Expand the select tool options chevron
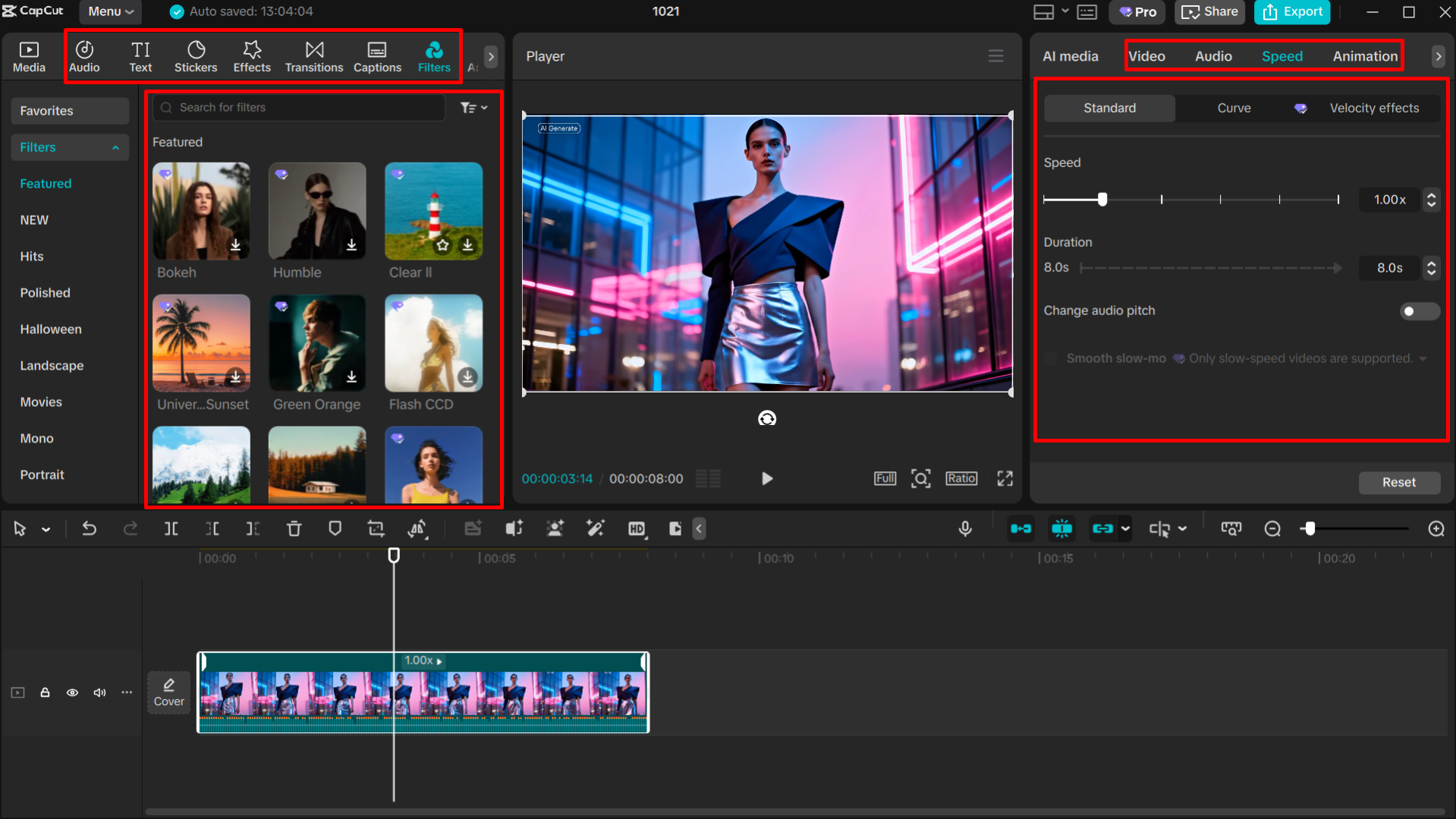The height and width of the screenshot is (819, 1456). (x=46, y=528)
